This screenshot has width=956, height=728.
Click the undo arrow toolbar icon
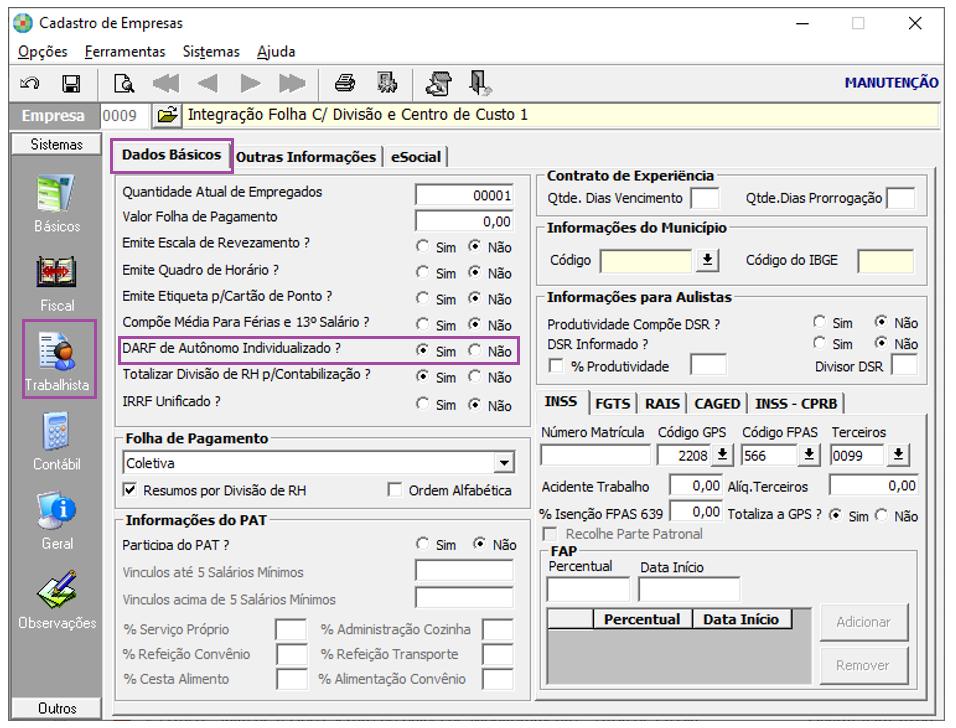tap(30, 83)
